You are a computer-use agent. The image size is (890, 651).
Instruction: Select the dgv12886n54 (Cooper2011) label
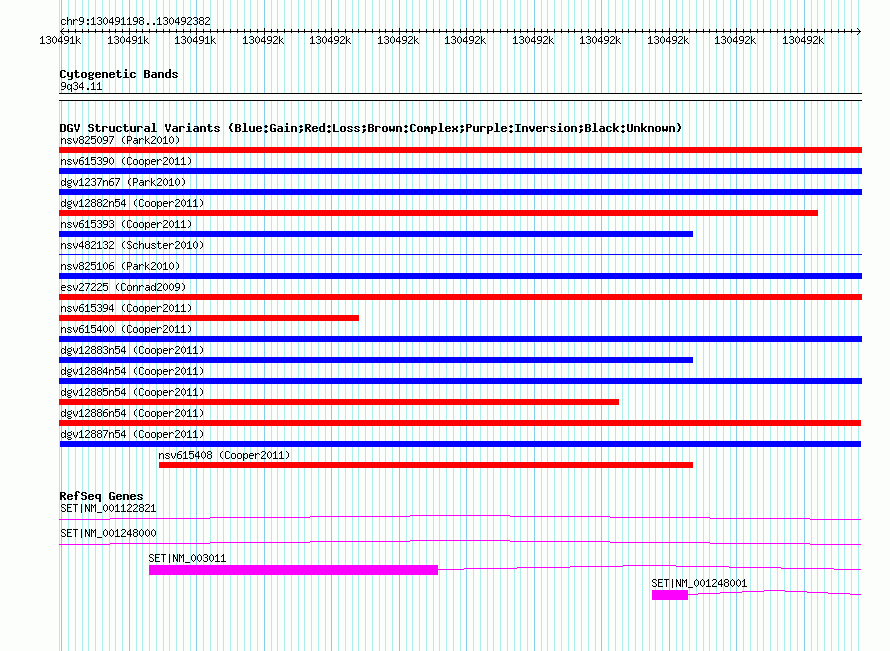tap(132, 413)
